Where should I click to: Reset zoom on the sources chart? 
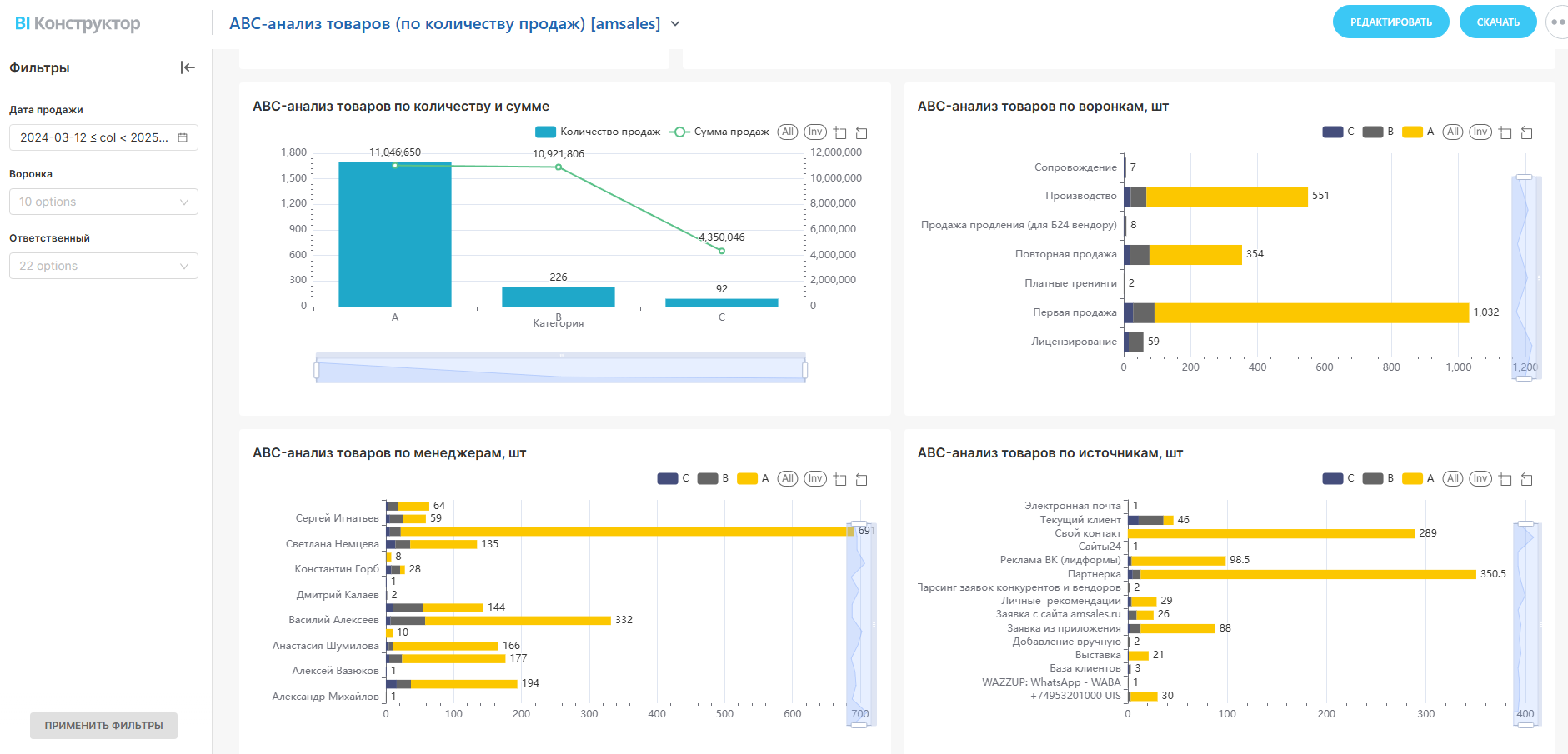1526,479
